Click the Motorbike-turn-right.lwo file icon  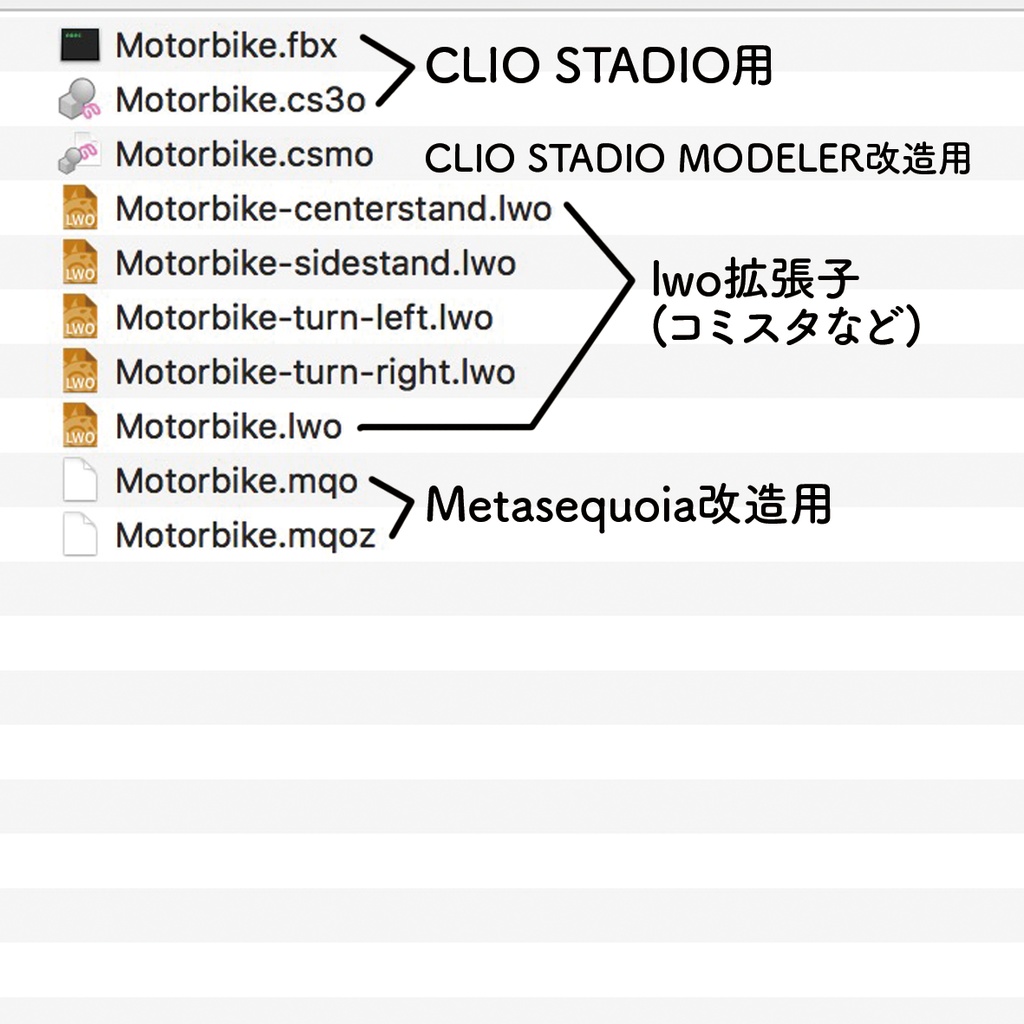(79, 372)
